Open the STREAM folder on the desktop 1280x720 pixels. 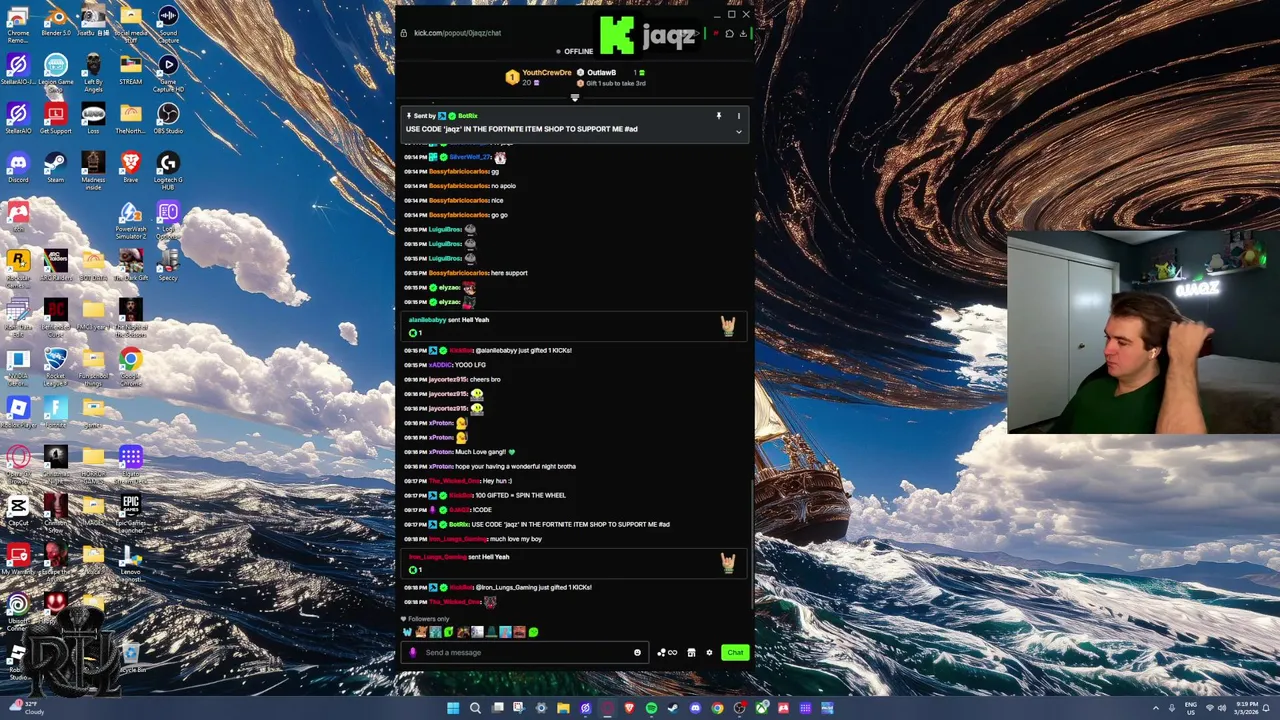(x=130, y=70)
